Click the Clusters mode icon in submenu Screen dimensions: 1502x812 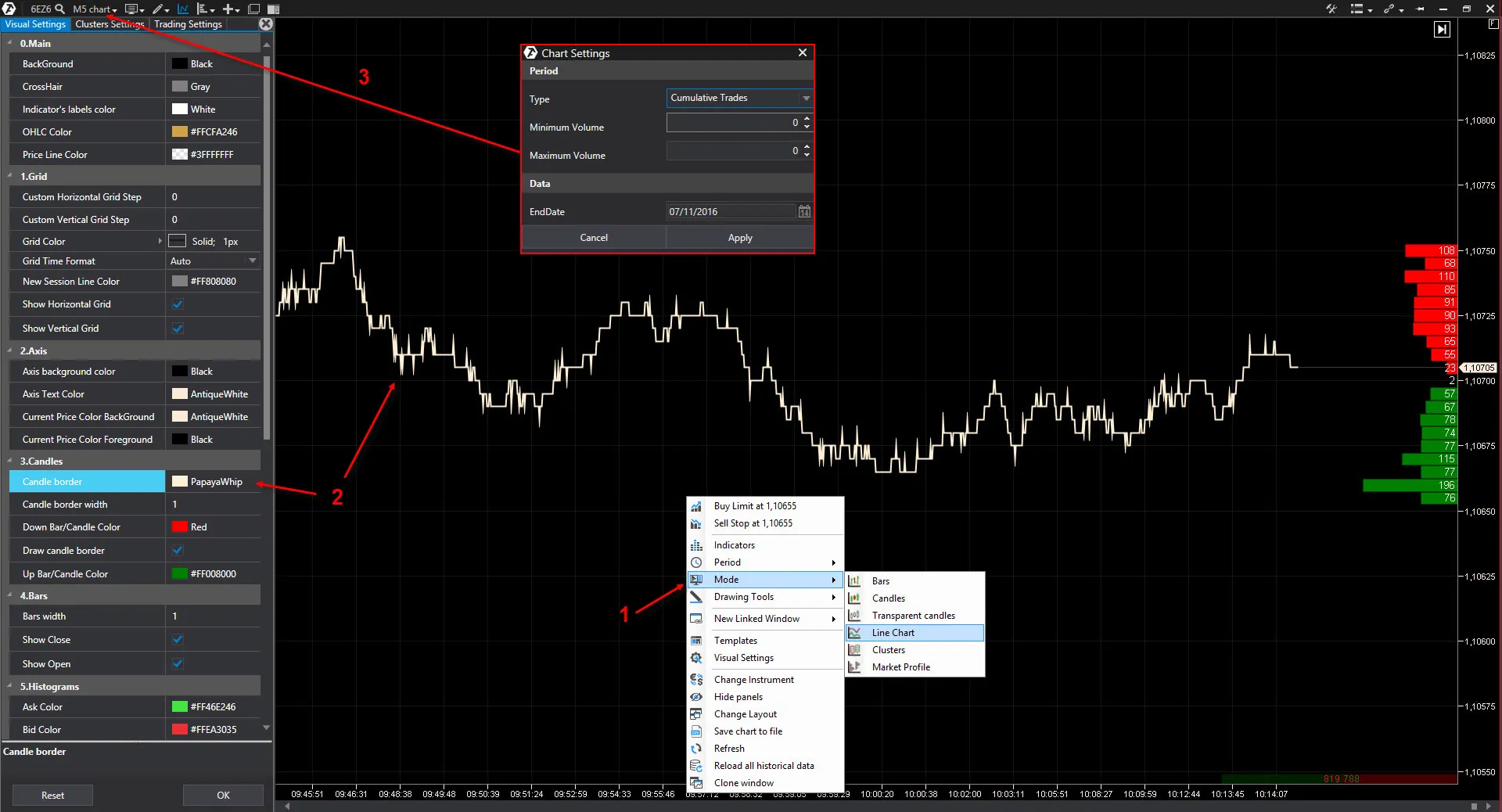click(x=854, y=650)
